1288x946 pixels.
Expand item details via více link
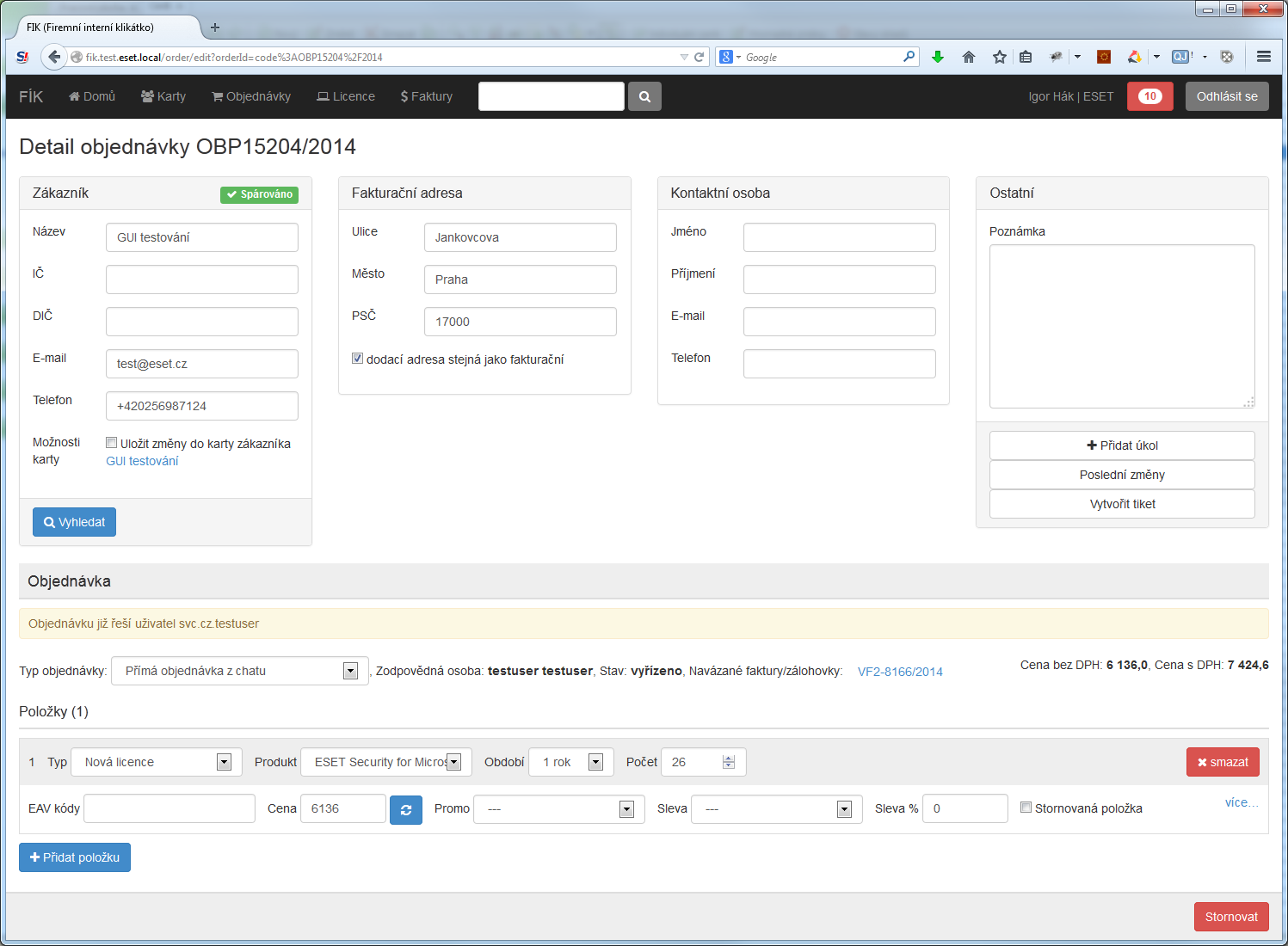[x=1242, y=802]
